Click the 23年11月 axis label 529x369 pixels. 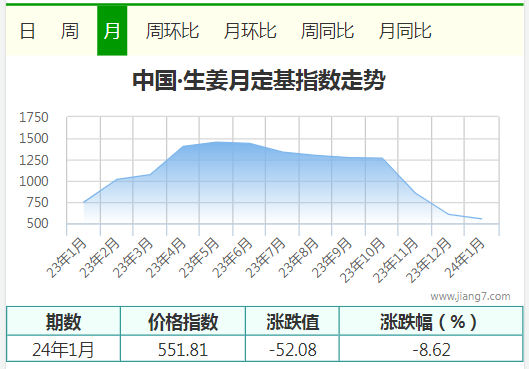395,260
